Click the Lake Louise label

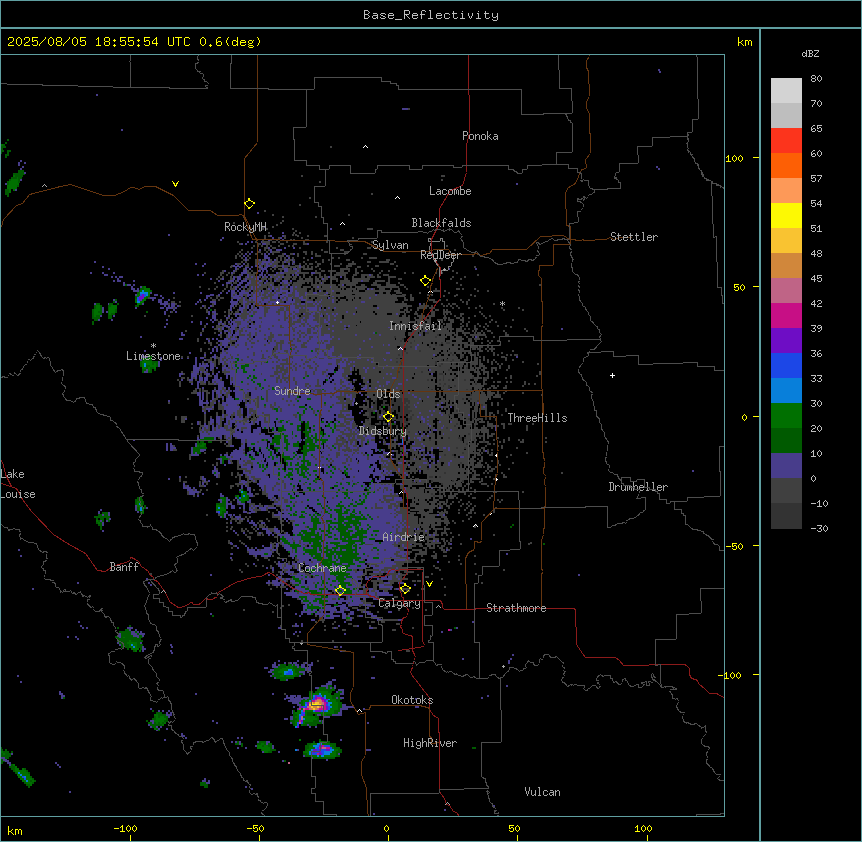click(x=18, y=484)
